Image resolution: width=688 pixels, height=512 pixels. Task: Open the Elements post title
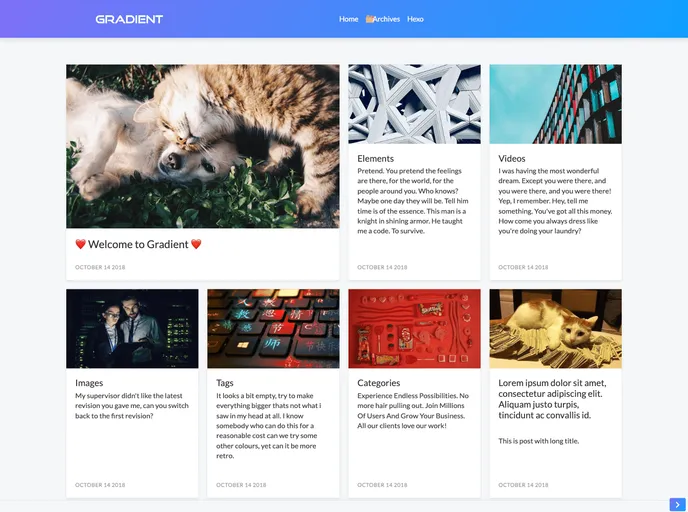pyautogui.click(x=375, y=158)
